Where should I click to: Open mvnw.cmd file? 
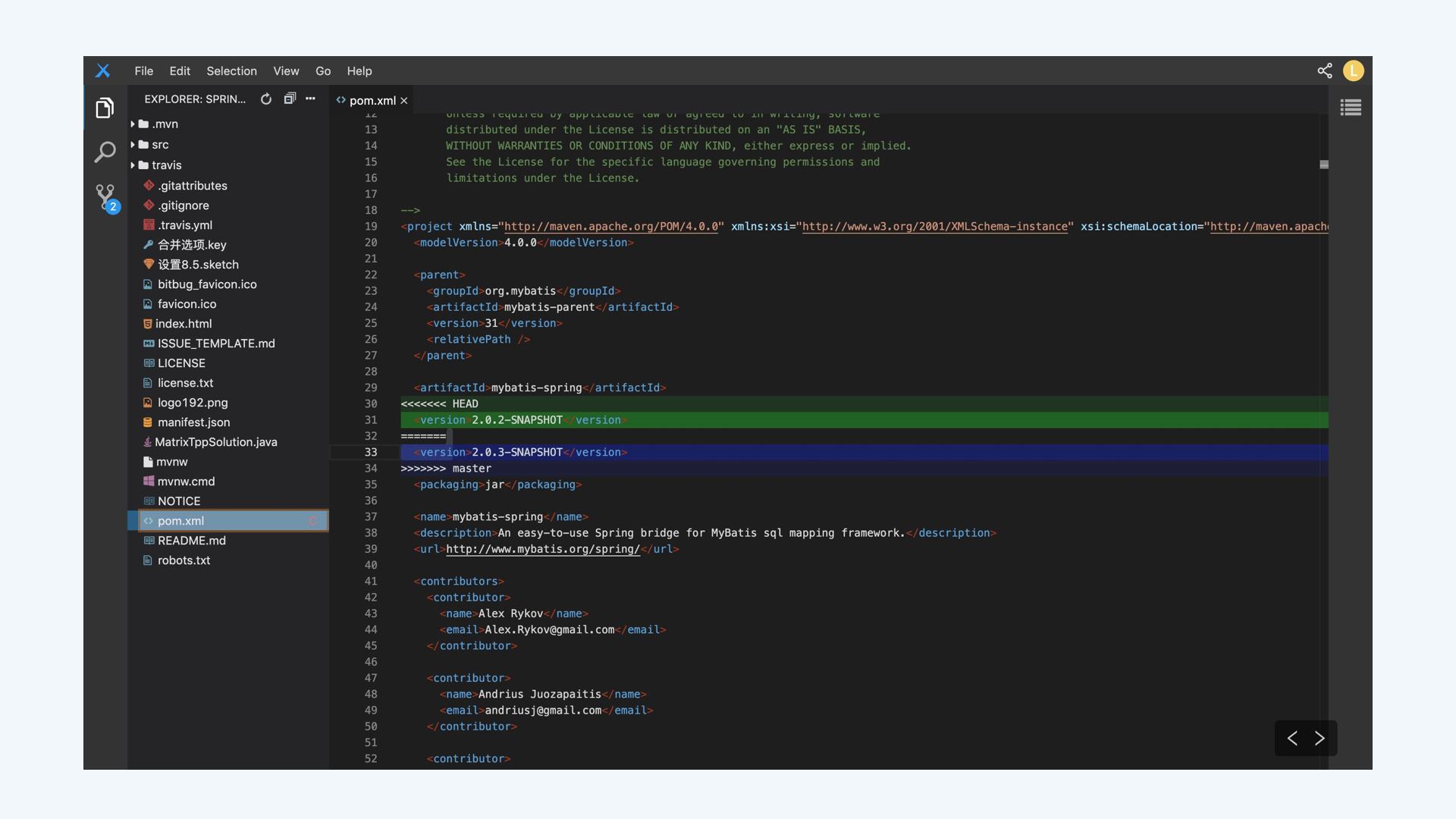(186, 481)
